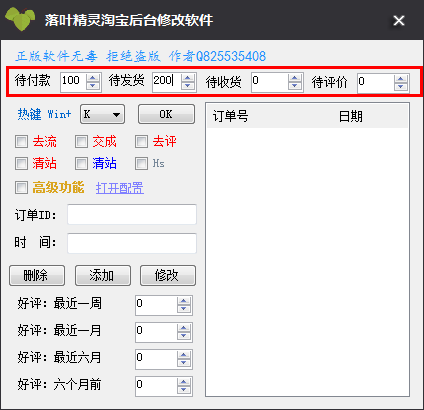Confirm hotkey with the OK button
Viewport: 424px width, 410px height.
[166, 114]
